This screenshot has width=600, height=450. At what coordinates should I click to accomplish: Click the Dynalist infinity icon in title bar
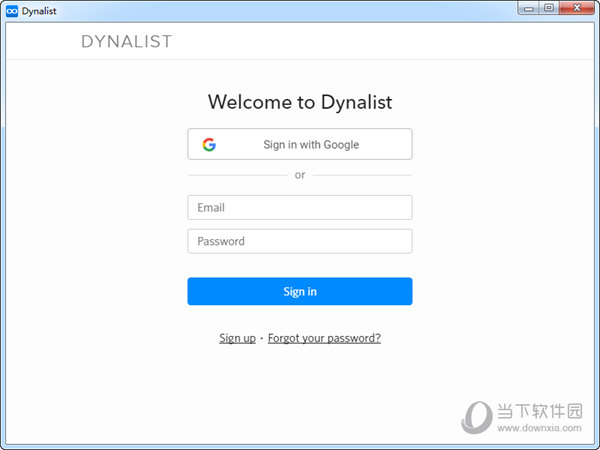(12, 11)
